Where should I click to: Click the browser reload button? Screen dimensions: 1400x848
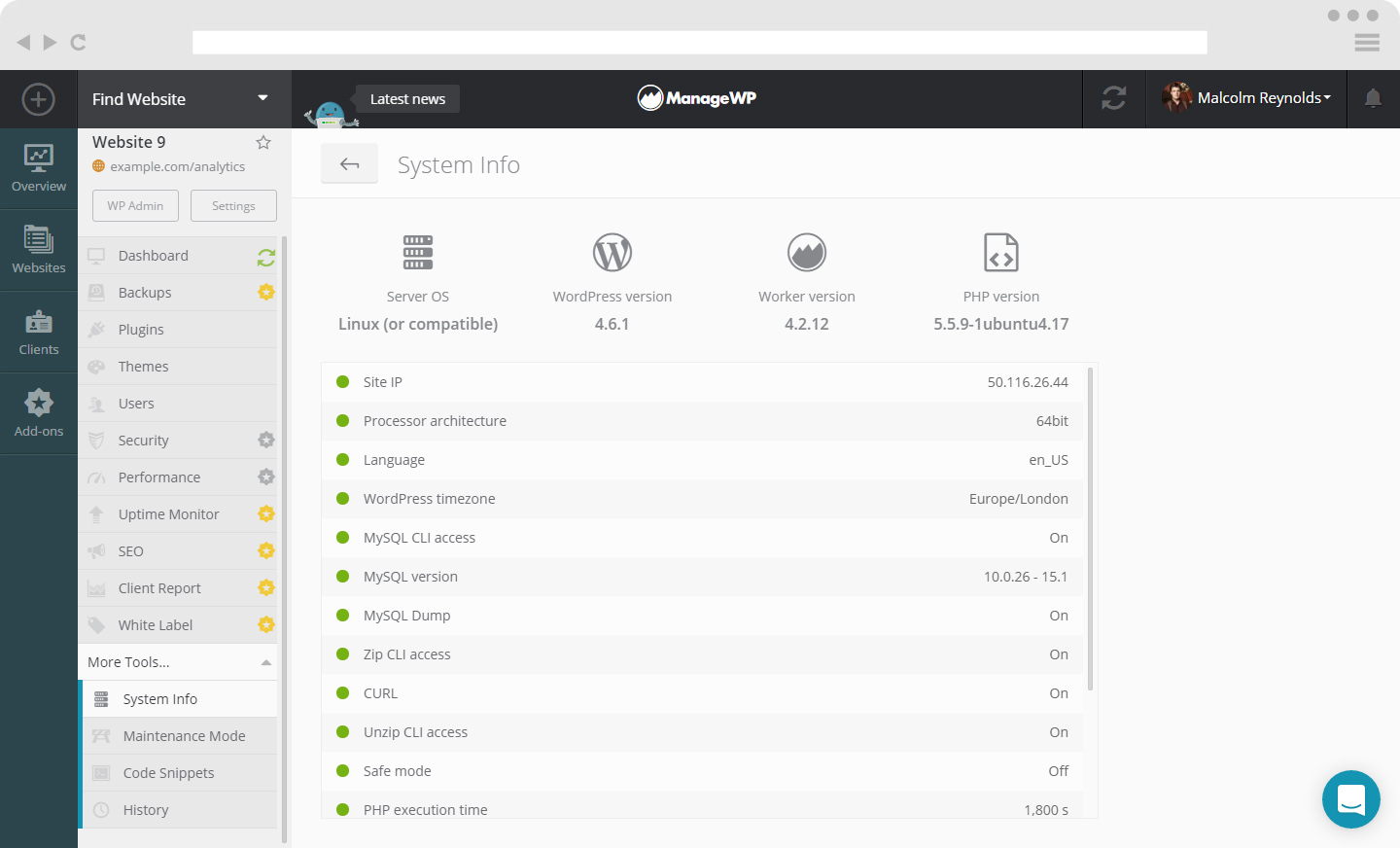[x=79, y=42]
